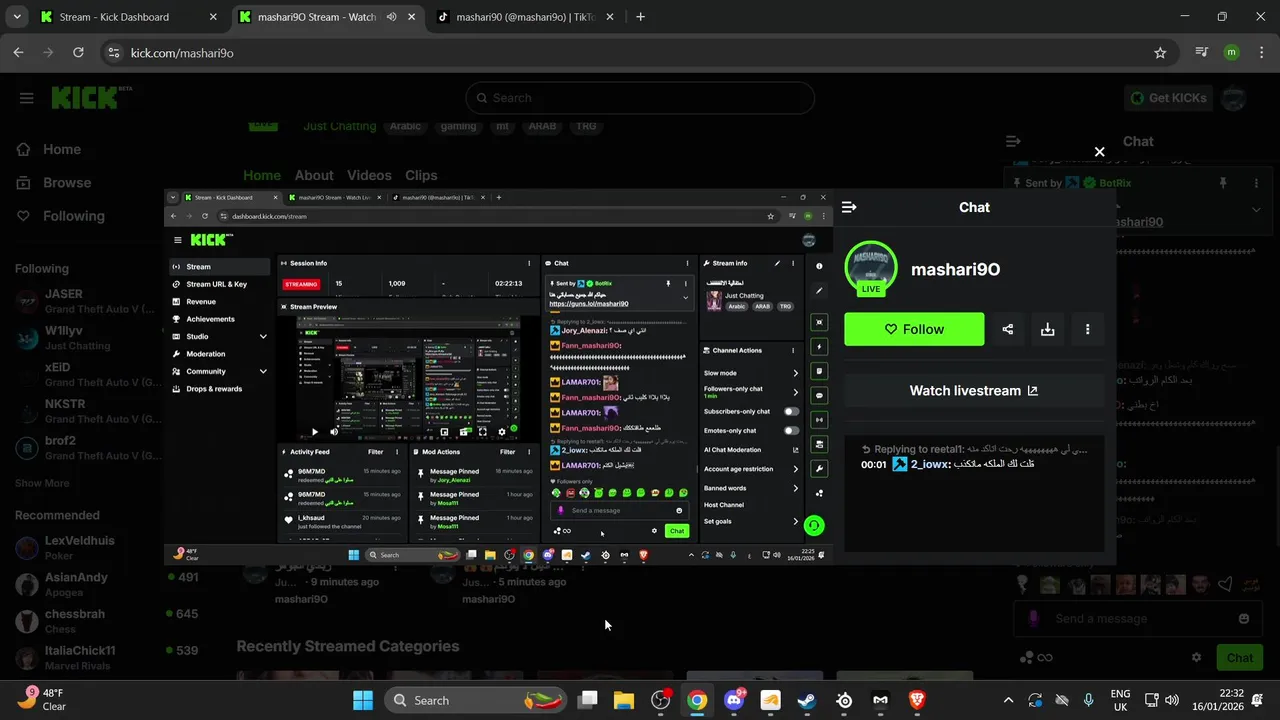
Task: Open the ENG UK language switcher
Action: pos(1121,700)
